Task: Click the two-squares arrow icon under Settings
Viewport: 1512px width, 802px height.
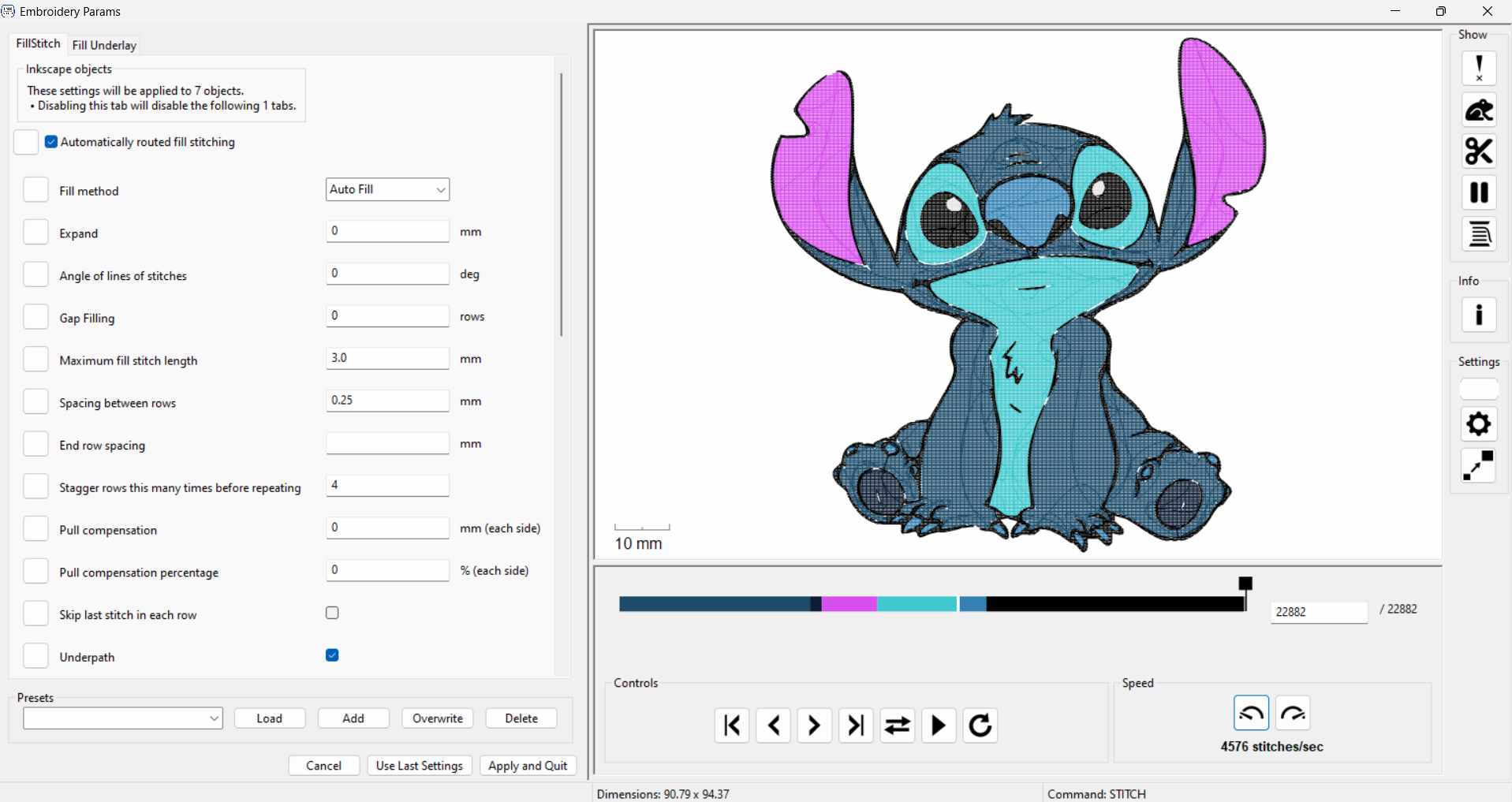Action: coord(1479,465)
